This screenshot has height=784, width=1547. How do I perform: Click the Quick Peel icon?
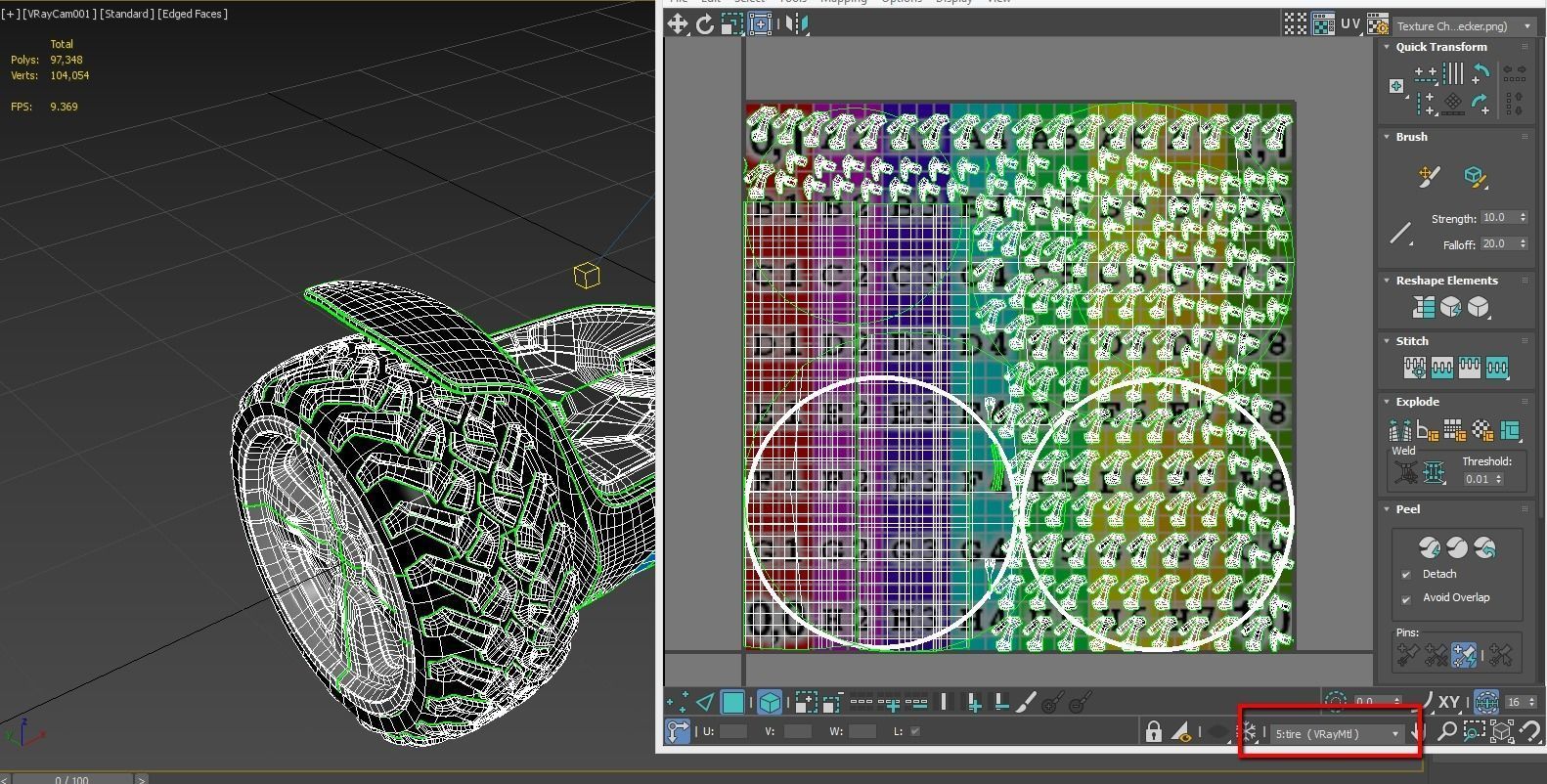(x=1430, y=547)
